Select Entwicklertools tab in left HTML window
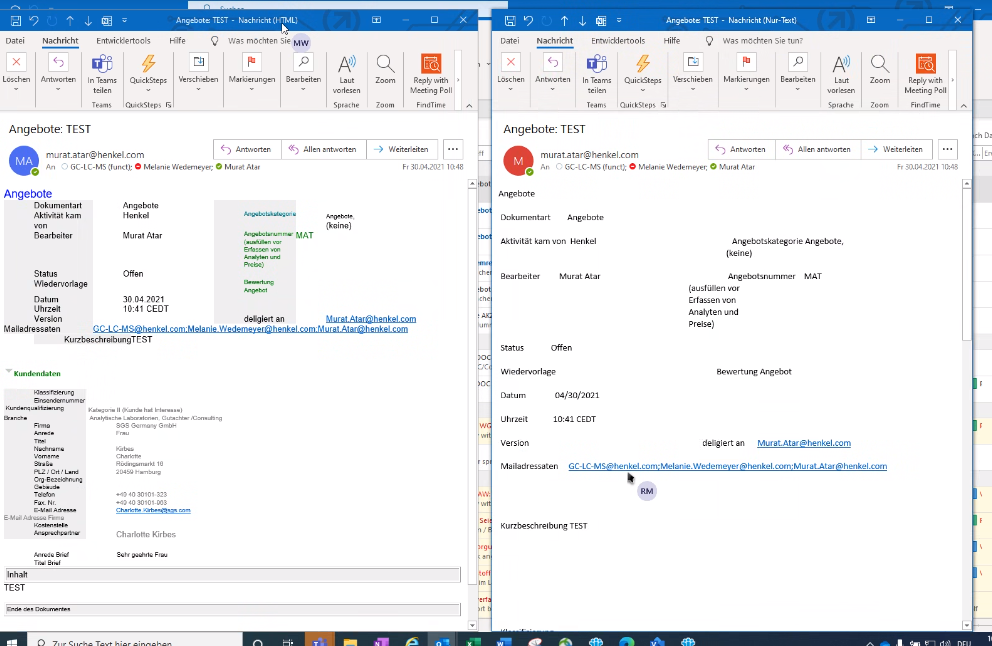The width and height of the screenshot is (992, 646). click(x=123, y=40)
